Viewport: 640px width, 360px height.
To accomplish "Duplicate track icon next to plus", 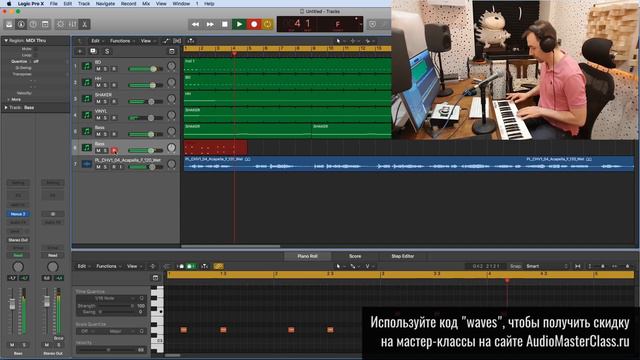I will (x=93, y=51).
